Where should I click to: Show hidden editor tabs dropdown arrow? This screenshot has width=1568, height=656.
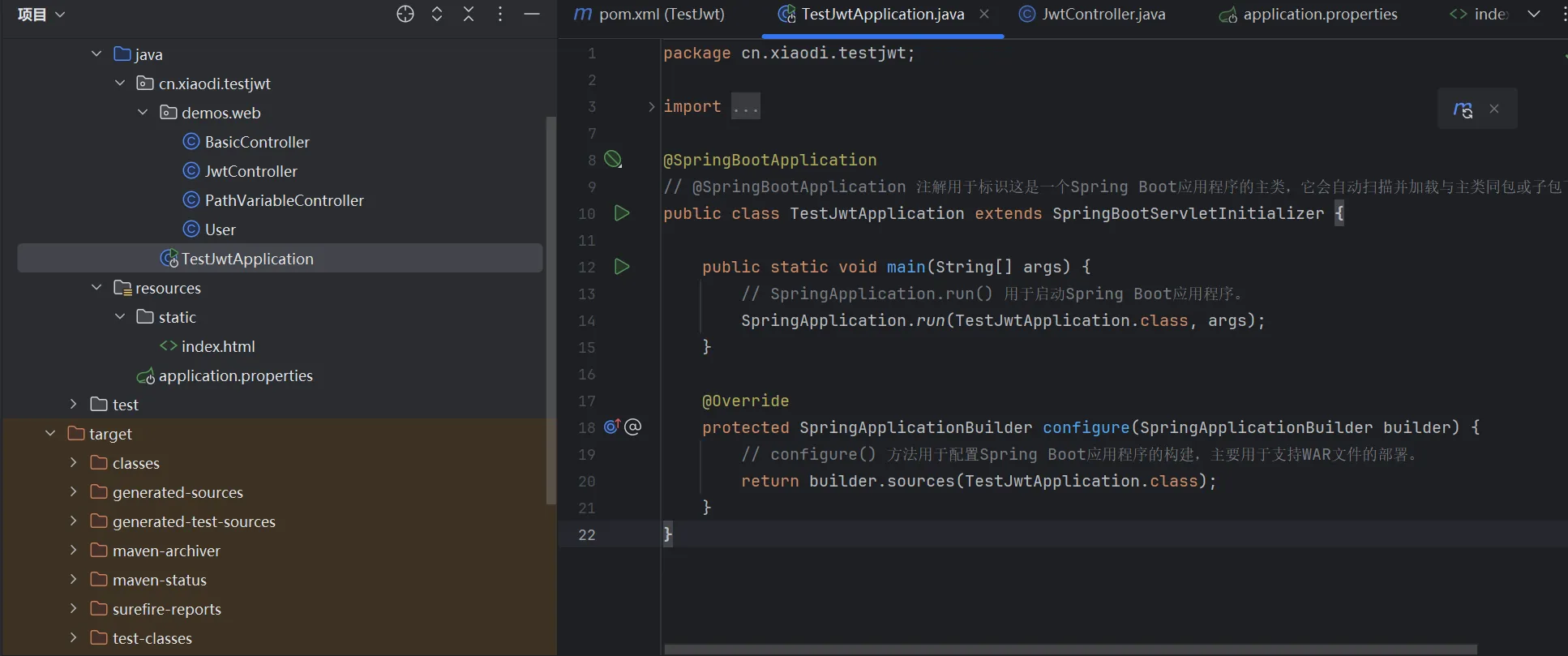coord(1534,14)
